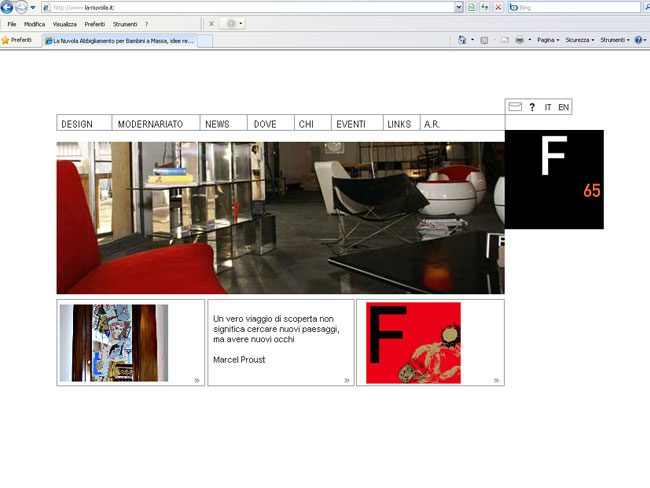
Task: Switch site language to EN
Action: pyautogui.click(x=563, y=107)
